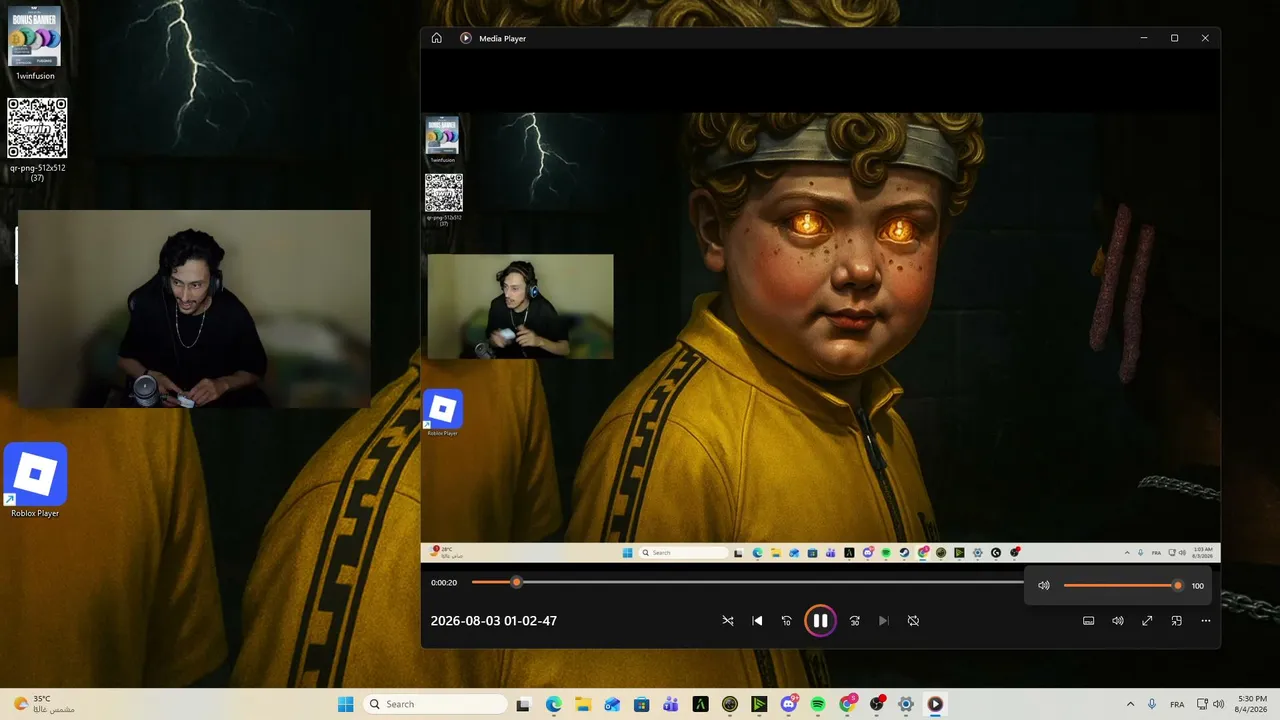The image size is (1280, 720).
Task: Open File Explorer from the taskbar
Action: click(x=583, y=704)
